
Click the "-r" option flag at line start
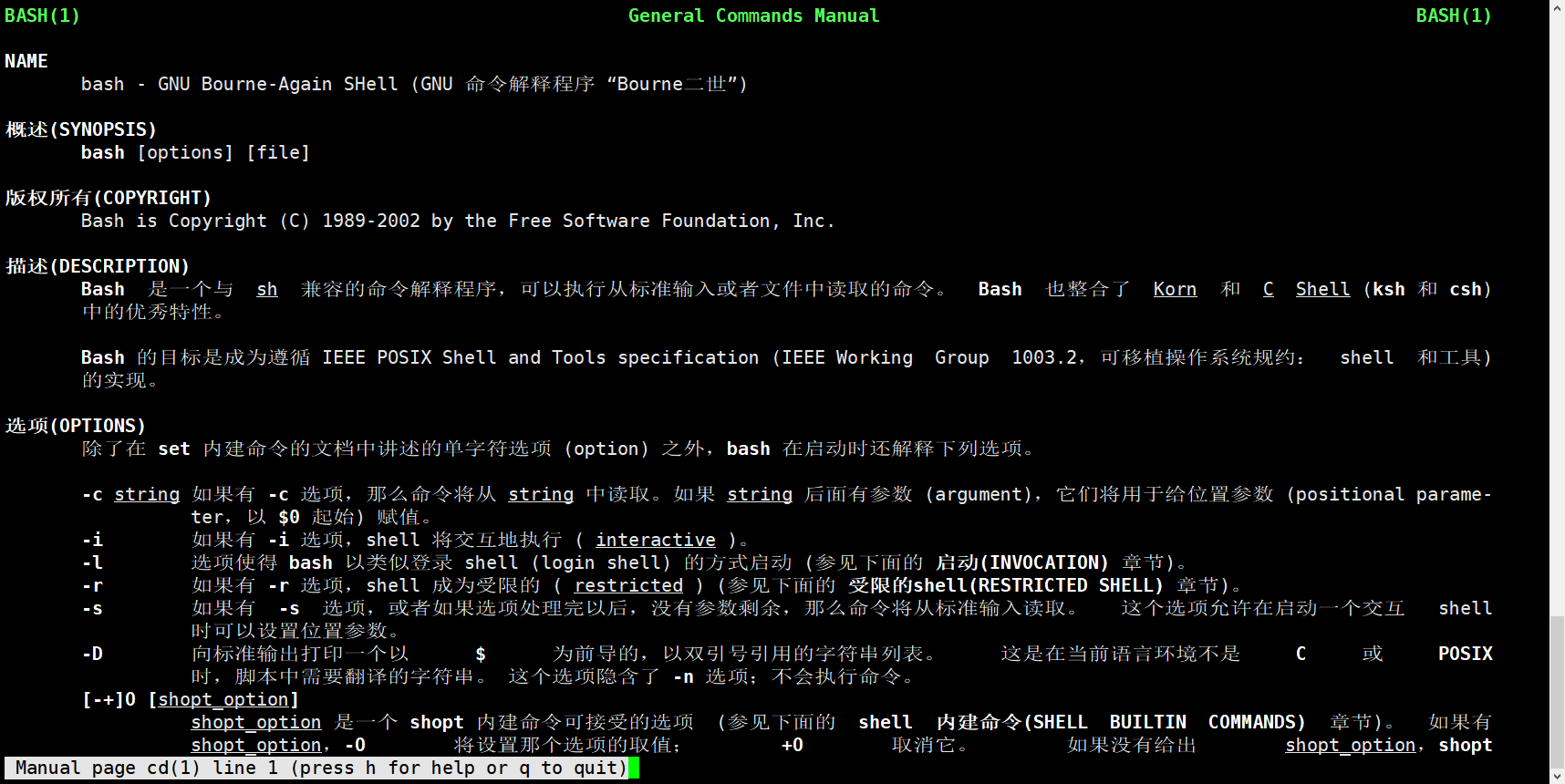[92, 585]
